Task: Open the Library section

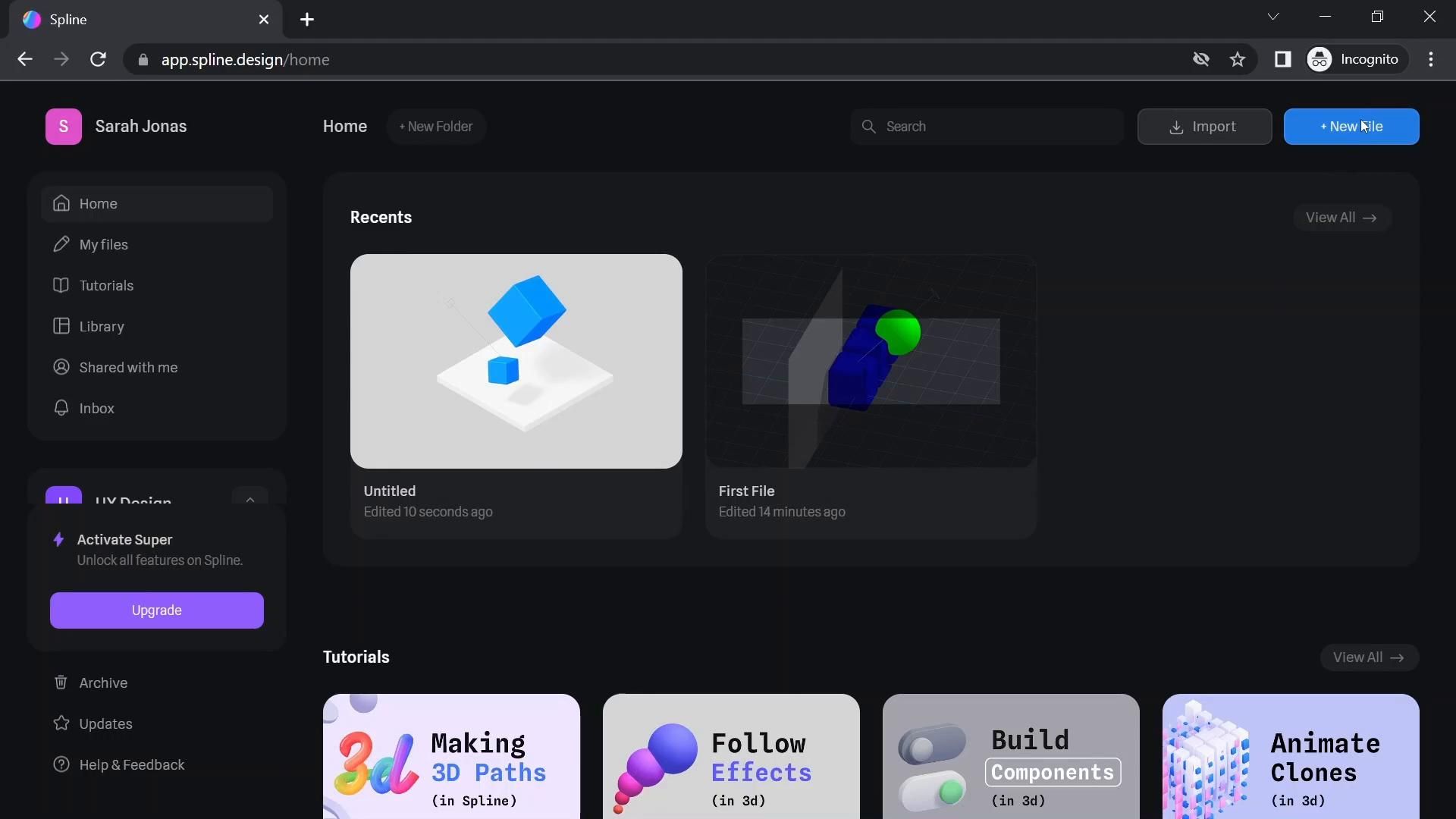Action: tap(157, 327)
